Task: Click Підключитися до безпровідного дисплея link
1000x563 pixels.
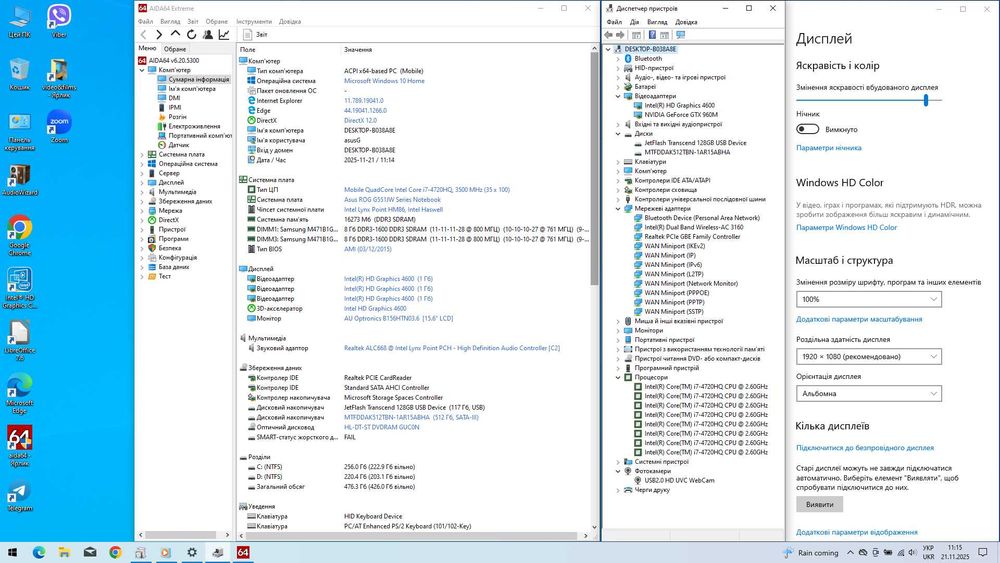Action: click(x=865, y=448)
